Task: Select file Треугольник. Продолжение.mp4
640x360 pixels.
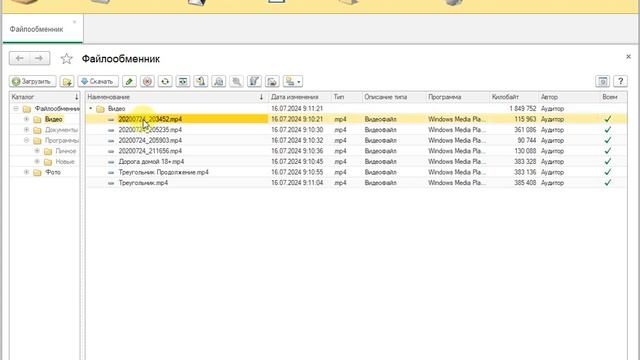Action: pyautogui.click(x=163, y=172)
